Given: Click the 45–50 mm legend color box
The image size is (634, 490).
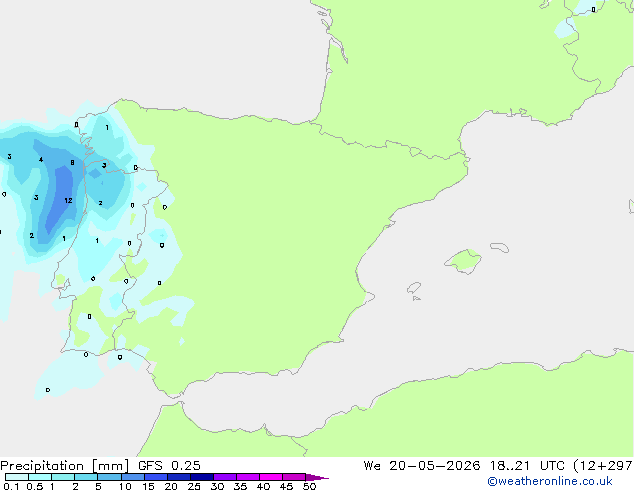Looking at the screenshot, I should point(294,477).
